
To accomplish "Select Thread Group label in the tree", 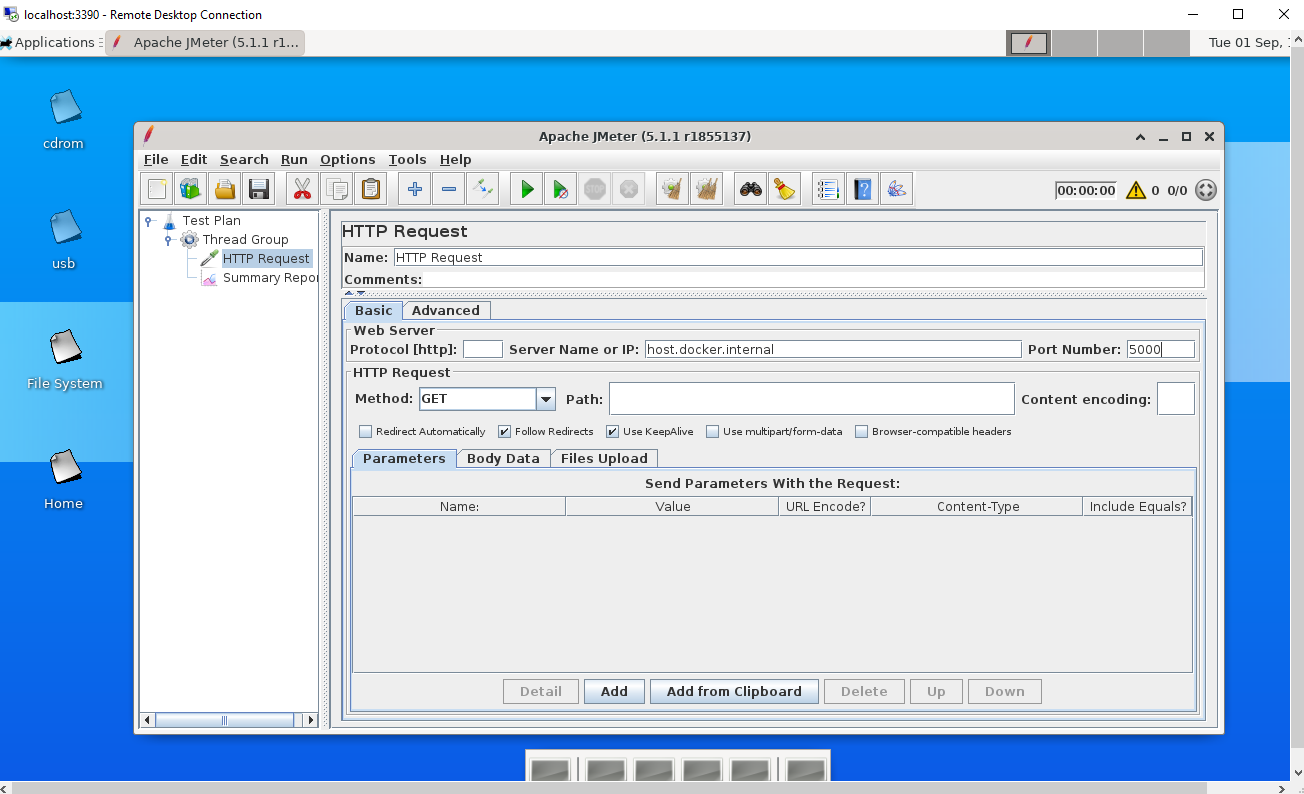I will coord(245,240).
